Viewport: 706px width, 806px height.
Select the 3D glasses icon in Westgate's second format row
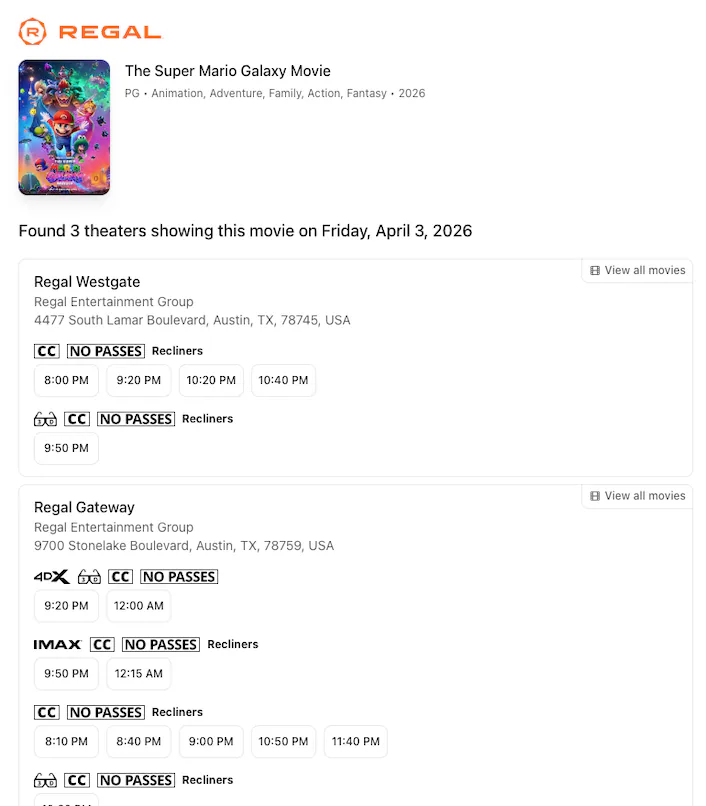click(44, 418)
